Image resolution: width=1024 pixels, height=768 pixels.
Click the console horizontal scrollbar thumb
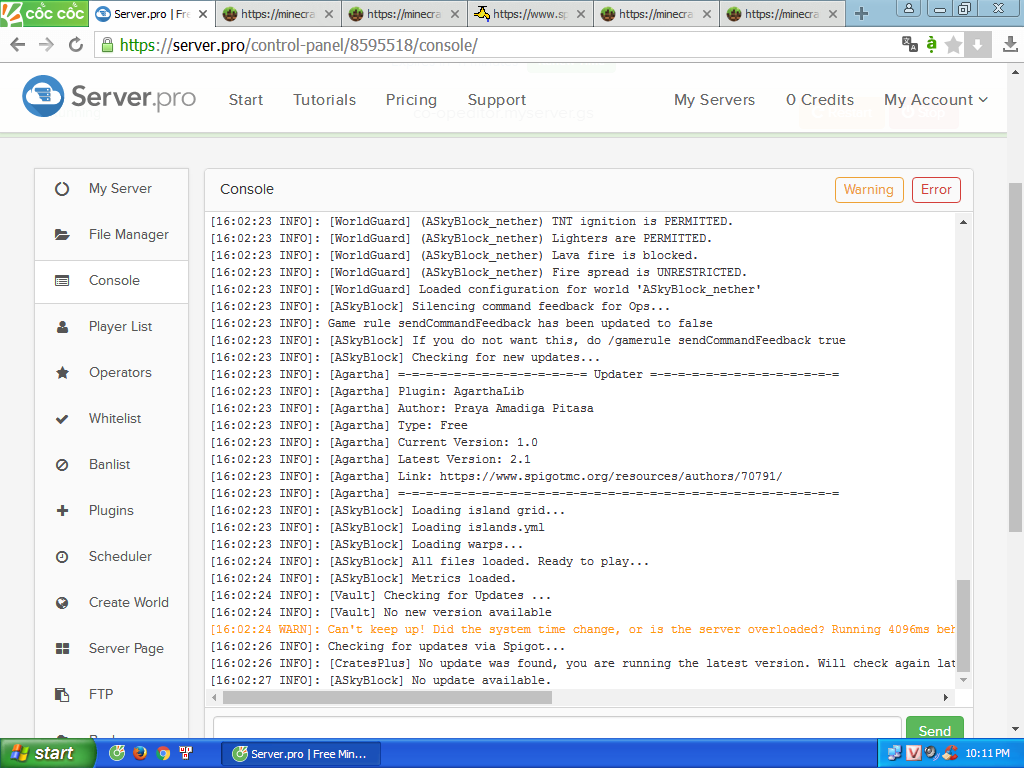[387, 697]
